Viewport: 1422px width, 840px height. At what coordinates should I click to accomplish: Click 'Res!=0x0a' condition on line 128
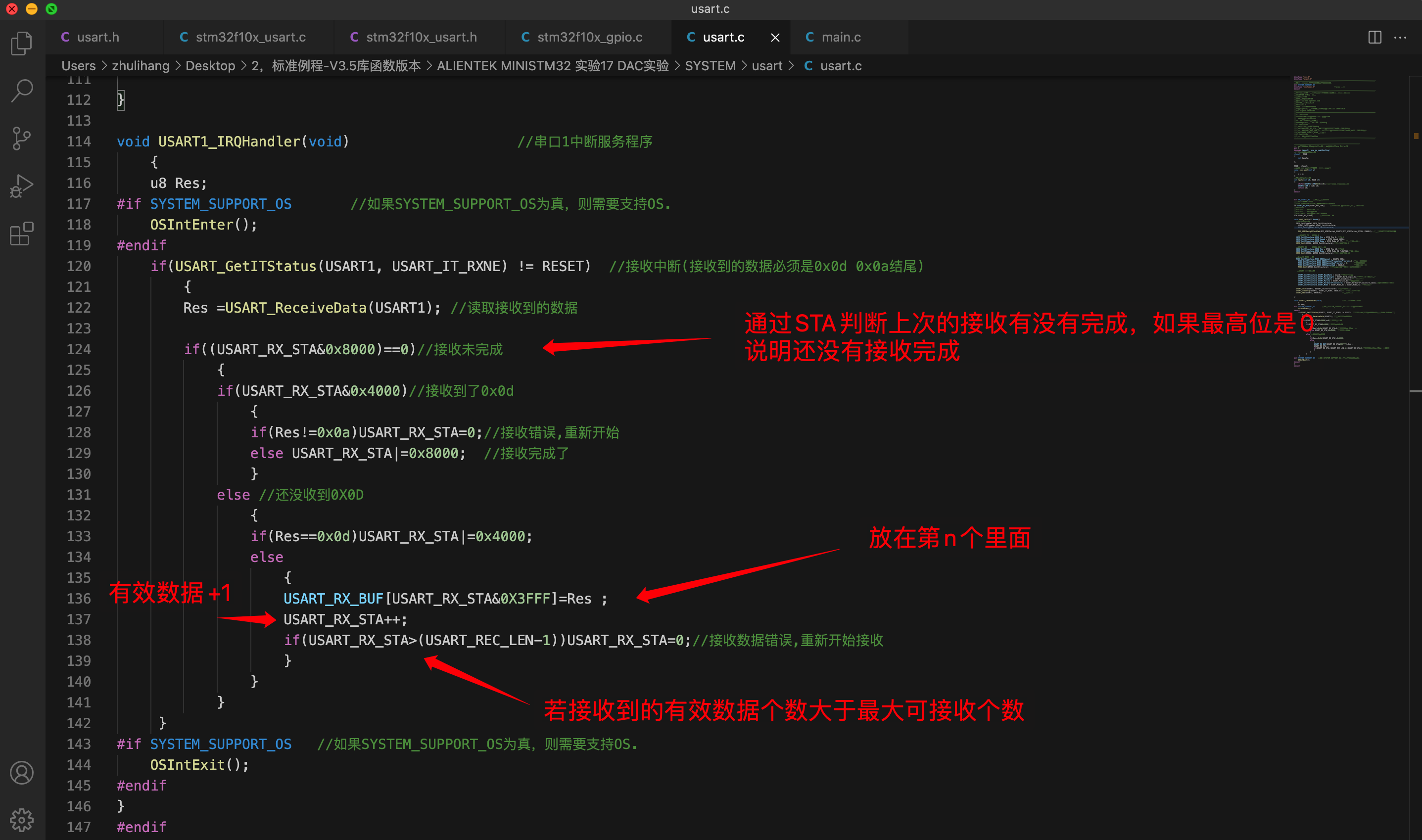point(313,432)
